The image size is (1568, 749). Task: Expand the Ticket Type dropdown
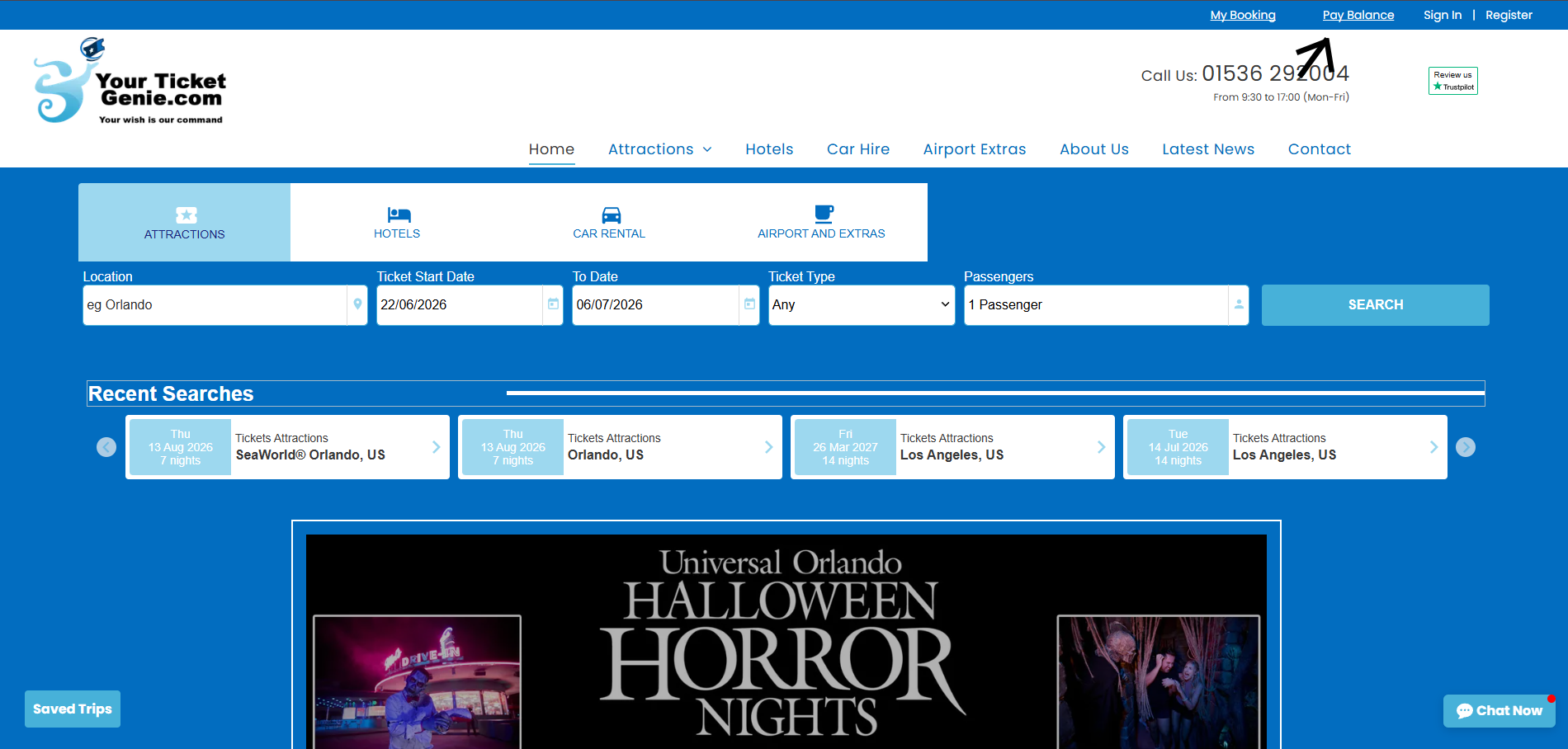coord(862,305)
